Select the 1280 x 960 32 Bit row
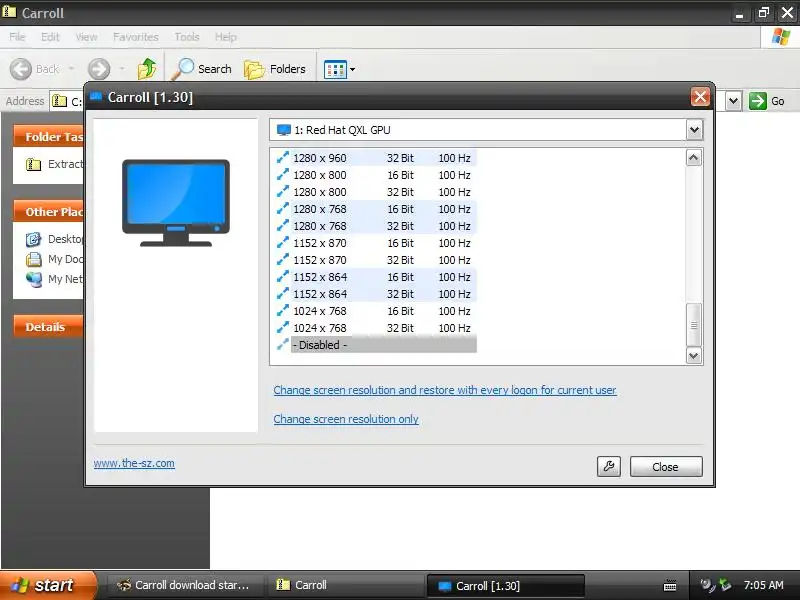The height and width of the screenshot is (600, 800). [376, 158]
